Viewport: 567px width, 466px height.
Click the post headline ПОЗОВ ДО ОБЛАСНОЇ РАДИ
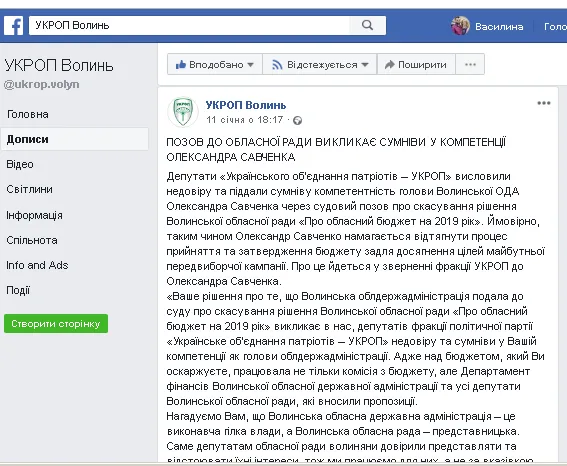click(336, 149)
